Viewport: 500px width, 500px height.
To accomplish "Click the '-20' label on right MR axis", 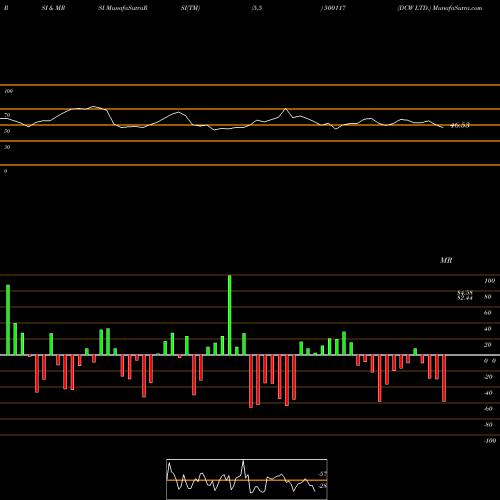I will pos(488,377).
